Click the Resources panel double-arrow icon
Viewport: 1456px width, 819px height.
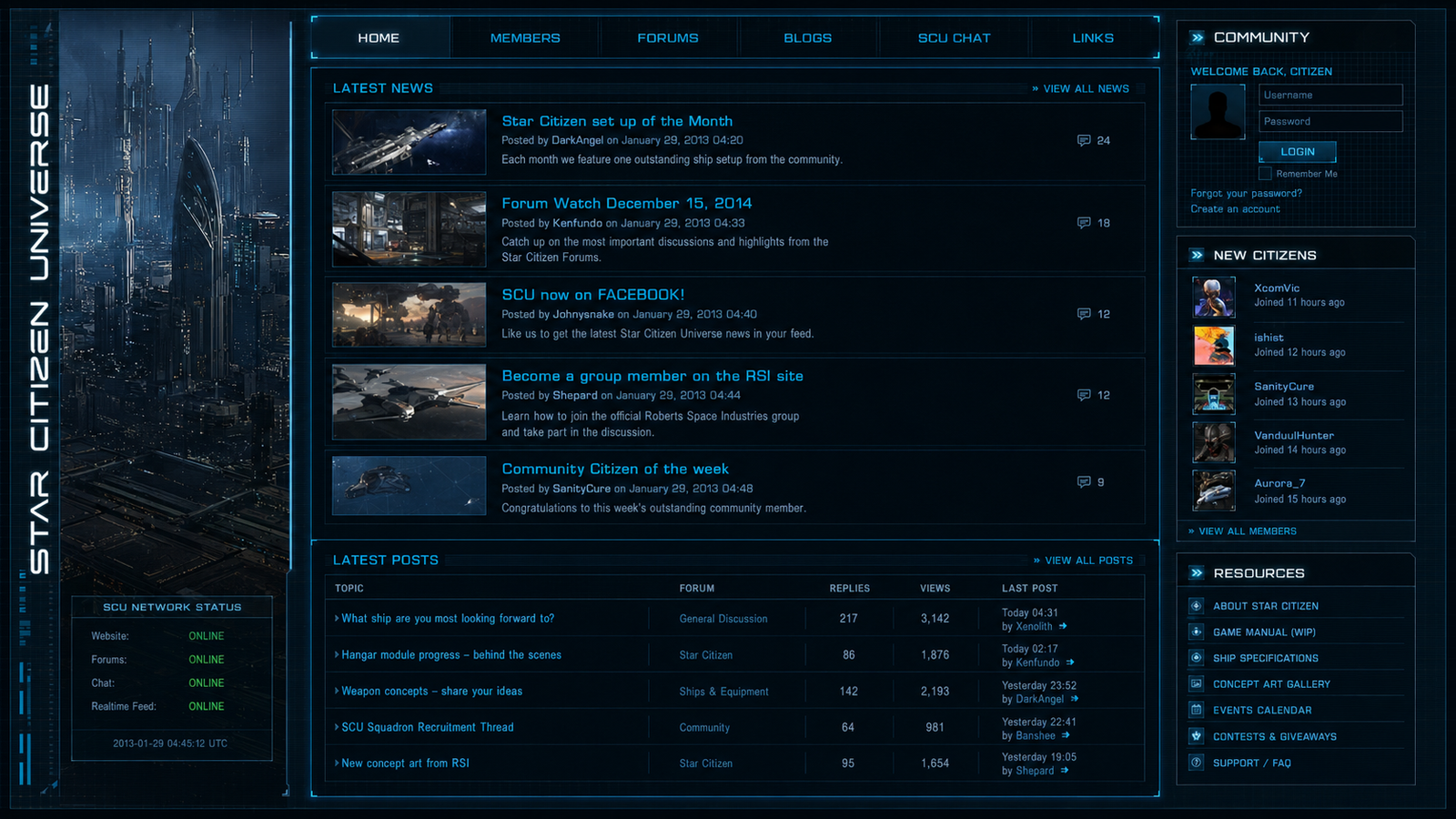click(x=1198, y=573)
